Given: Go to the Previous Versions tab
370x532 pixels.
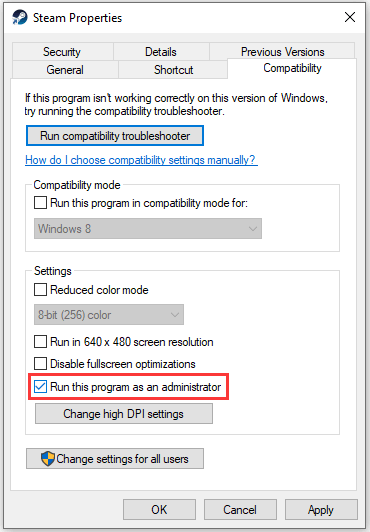Looking at the screenshot, I should pos(282,52).
